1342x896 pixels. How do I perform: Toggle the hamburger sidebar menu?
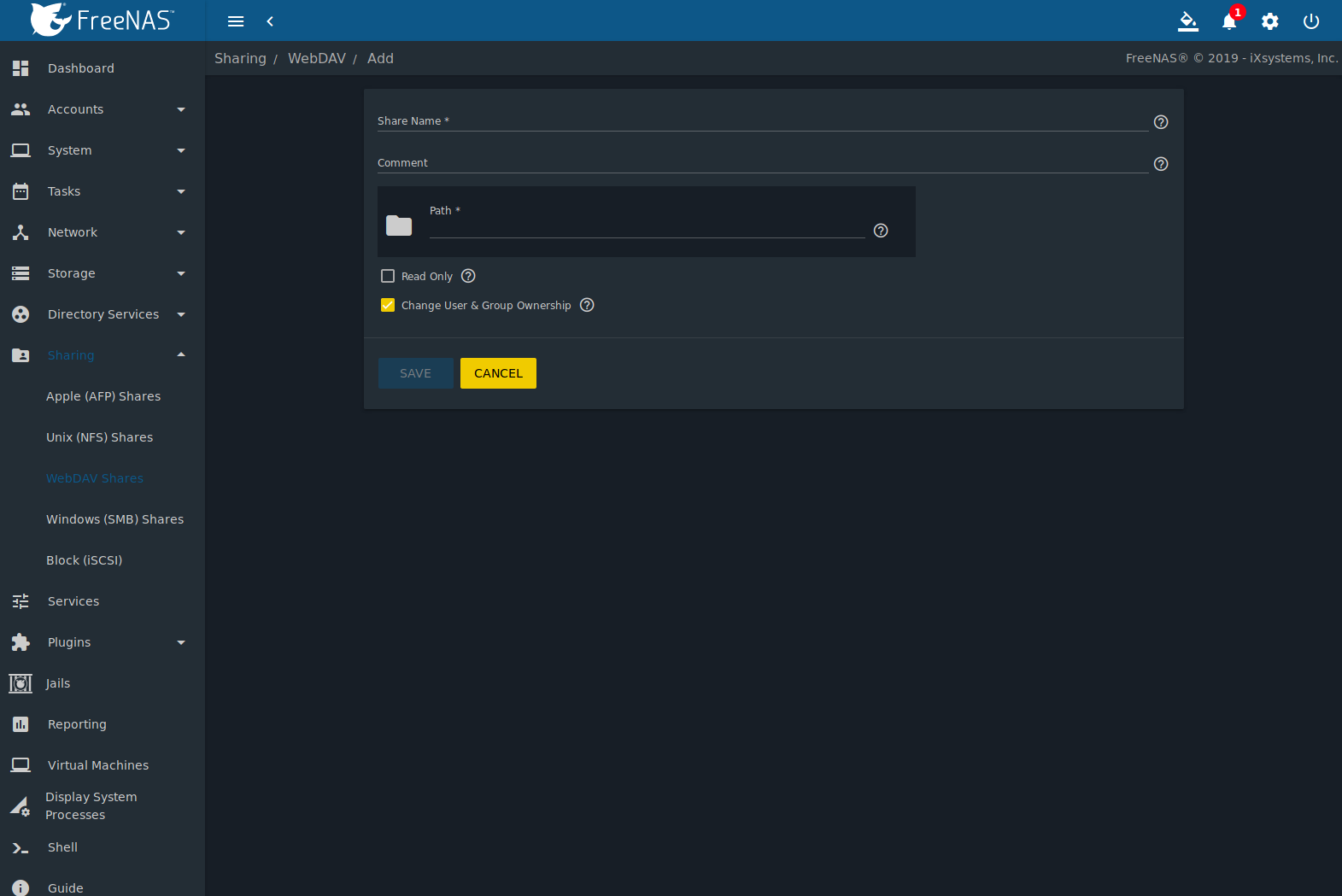click(236, 21)
